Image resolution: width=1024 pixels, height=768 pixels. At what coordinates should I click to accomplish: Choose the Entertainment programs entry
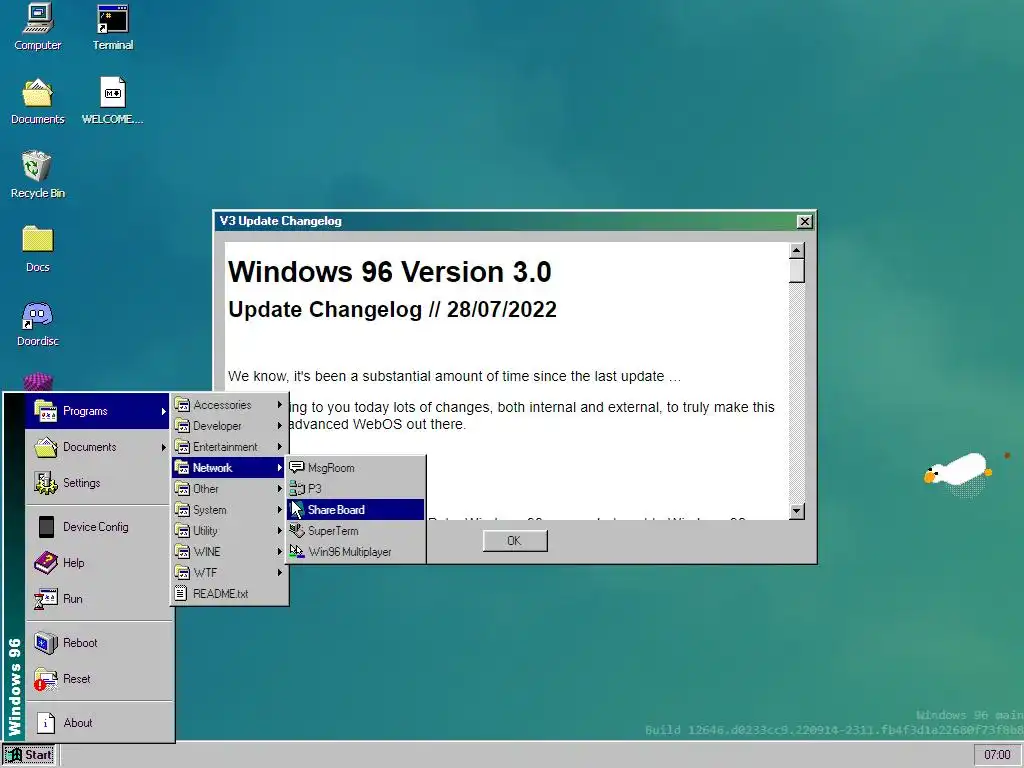click(229, 447)
